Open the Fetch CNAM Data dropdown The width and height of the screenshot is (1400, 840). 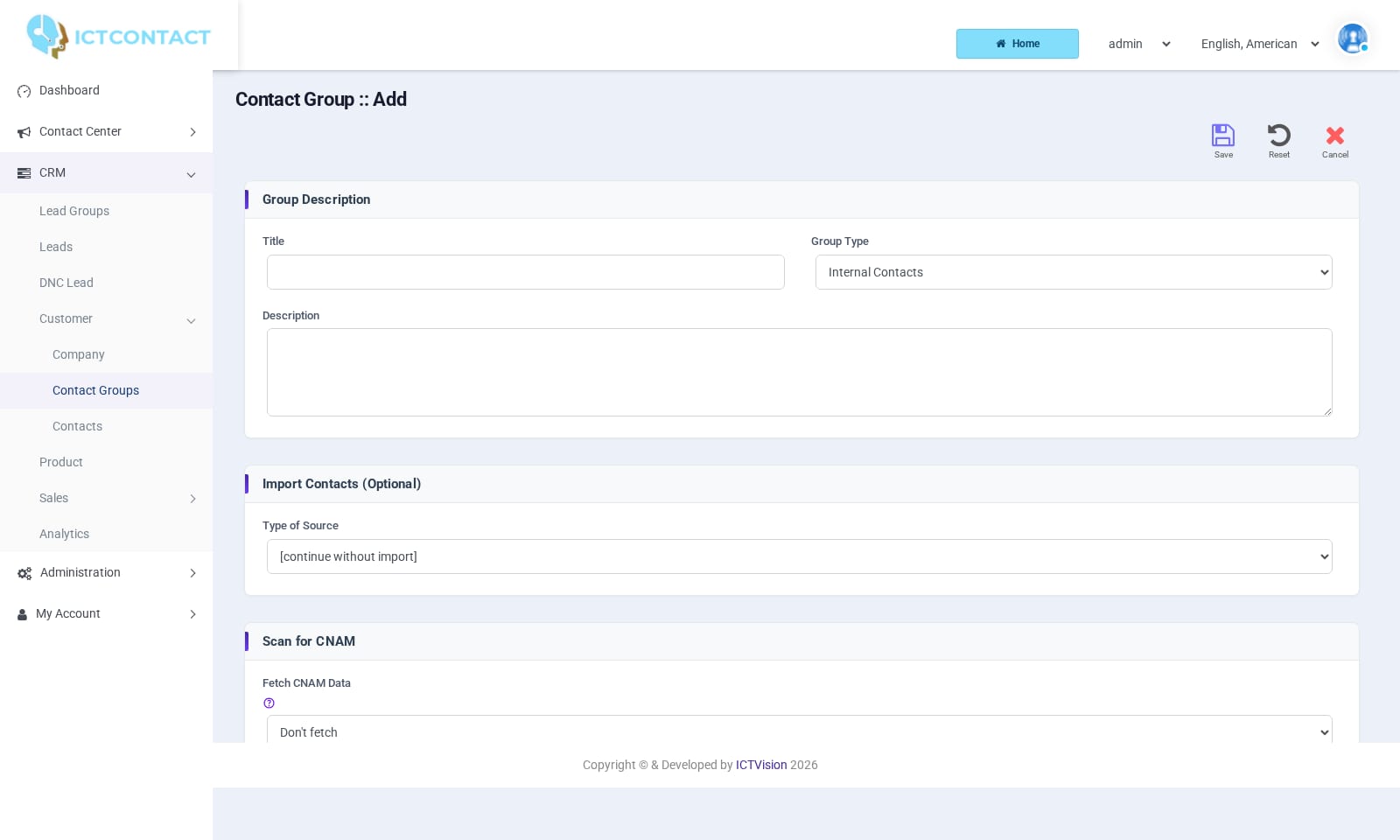pyautogui.click(x=800, y=731)
